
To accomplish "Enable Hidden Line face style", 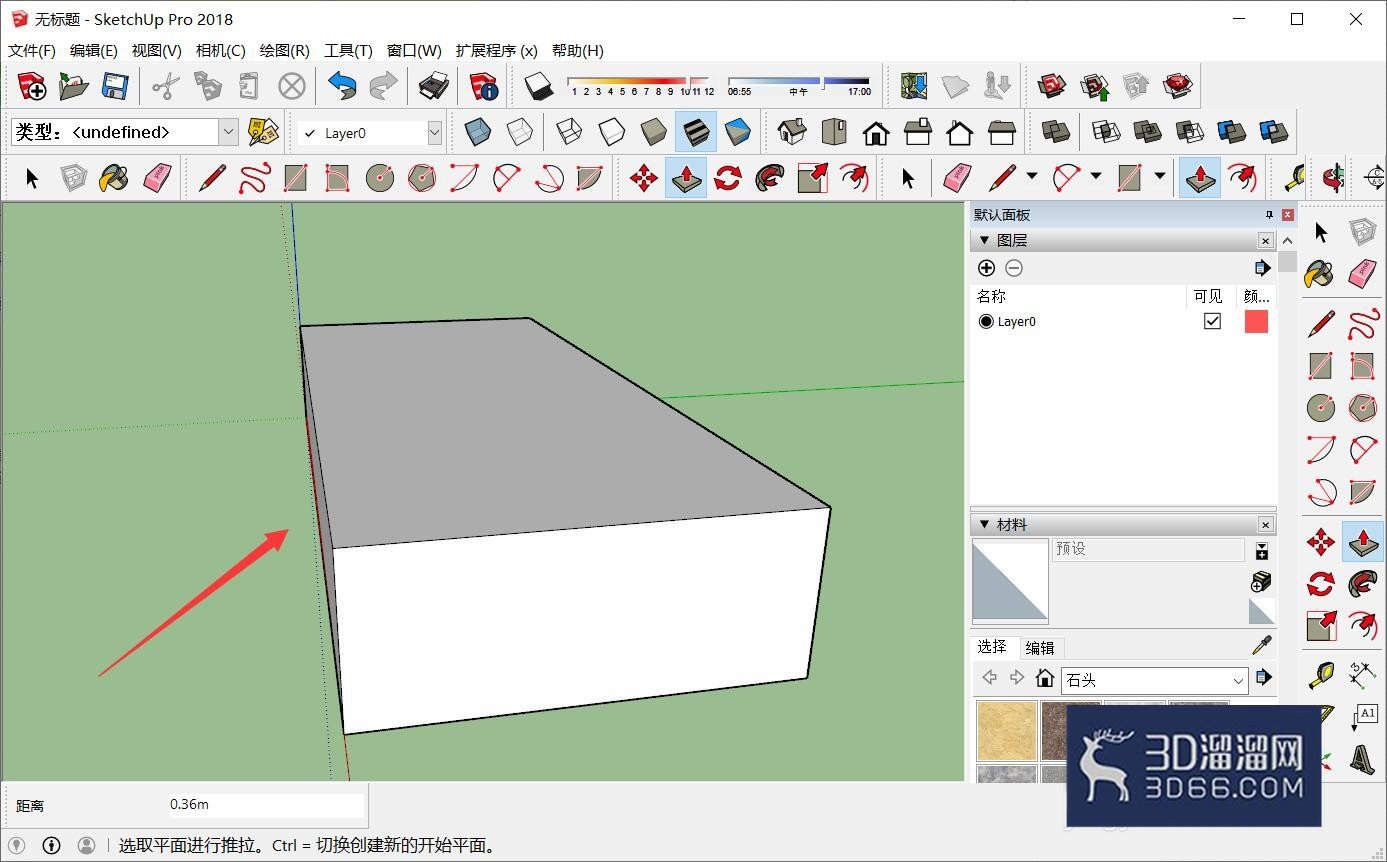I will [x=611, y=132].
